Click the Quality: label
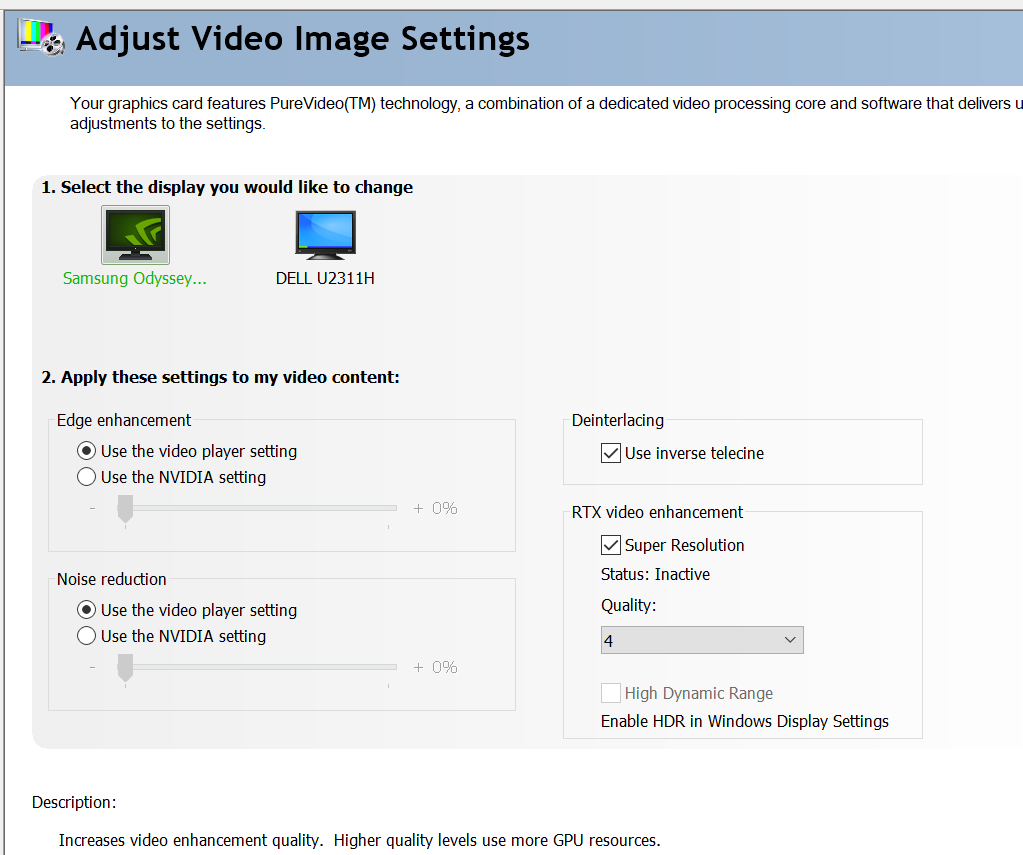Image resolution: width=1023 pixels, height=855 pixels. coord(628,606)
